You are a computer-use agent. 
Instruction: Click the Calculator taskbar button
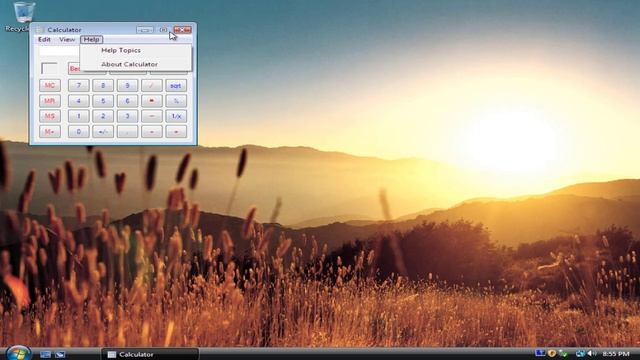(150, 354)
